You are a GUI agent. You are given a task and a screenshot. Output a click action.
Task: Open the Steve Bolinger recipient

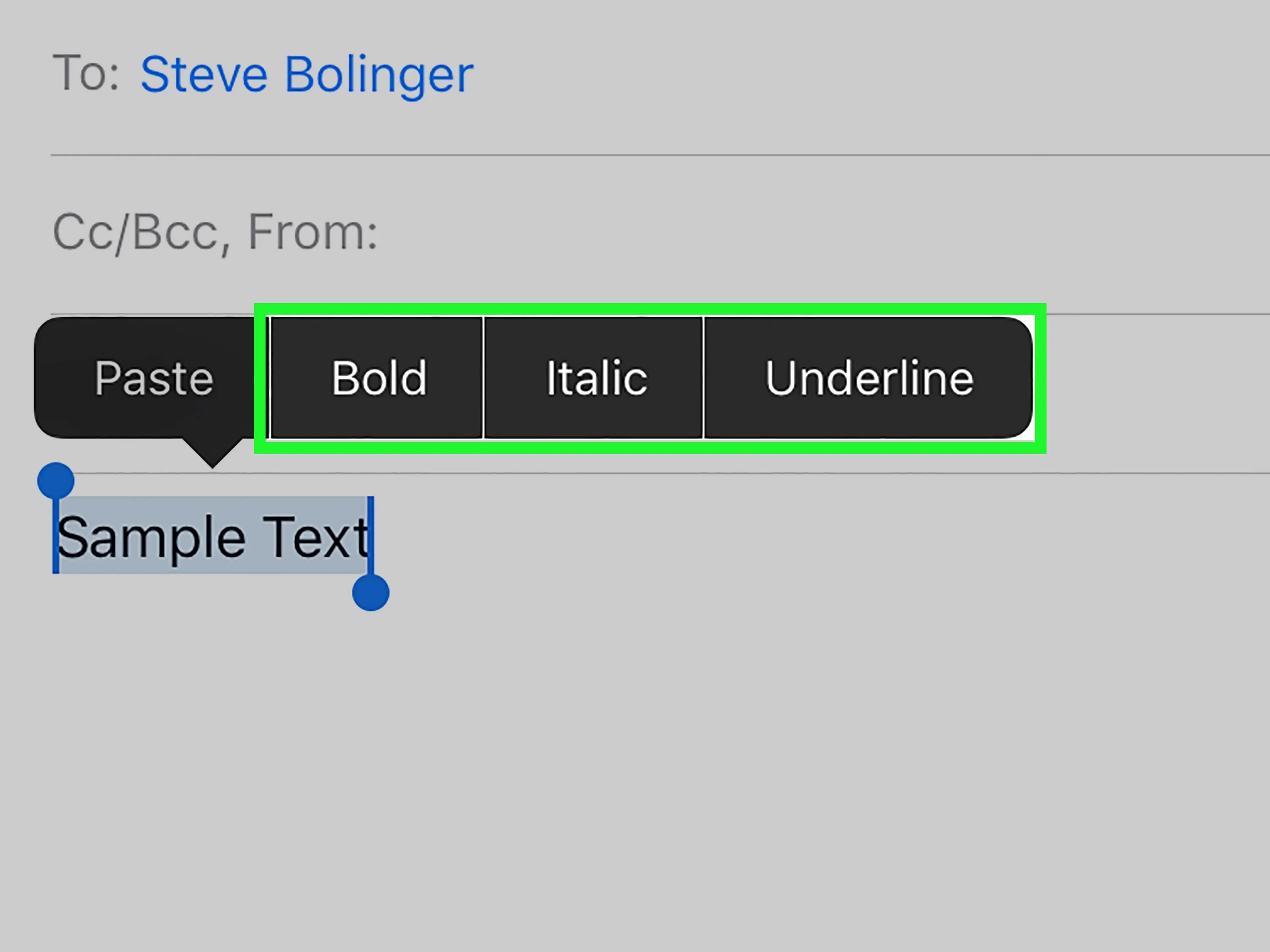(x=306, y=74)
